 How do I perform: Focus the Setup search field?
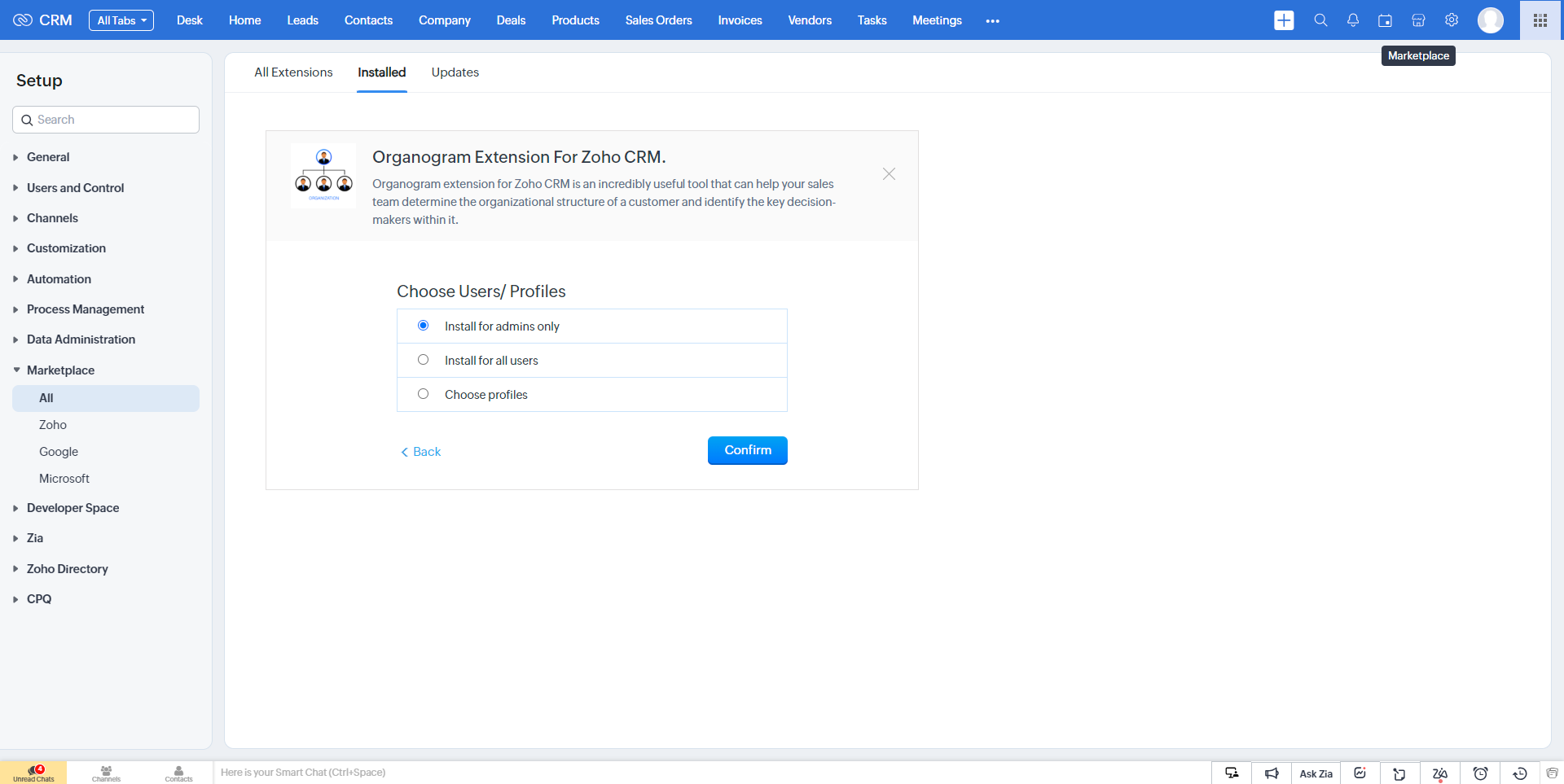click(106, 120)
